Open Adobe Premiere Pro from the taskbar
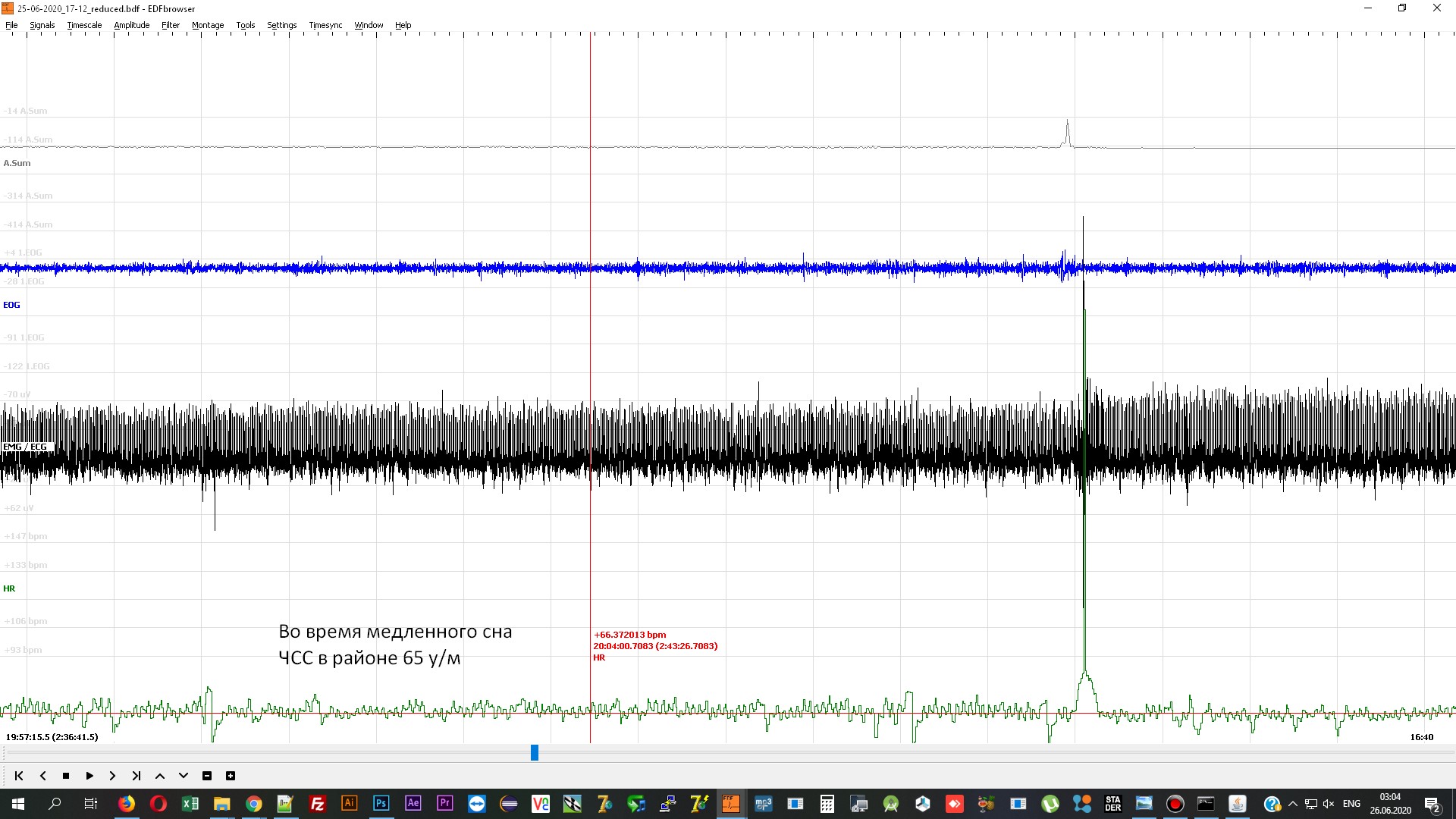 [445, 804]
